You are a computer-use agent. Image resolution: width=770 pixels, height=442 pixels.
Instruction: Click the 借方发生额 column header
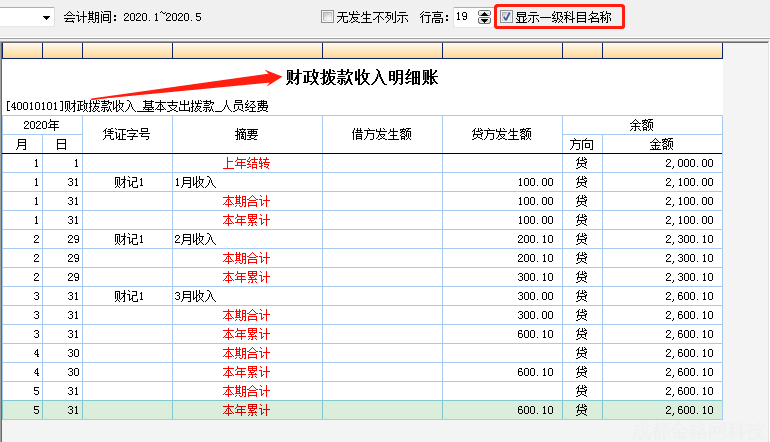click(x=382, y=135)
